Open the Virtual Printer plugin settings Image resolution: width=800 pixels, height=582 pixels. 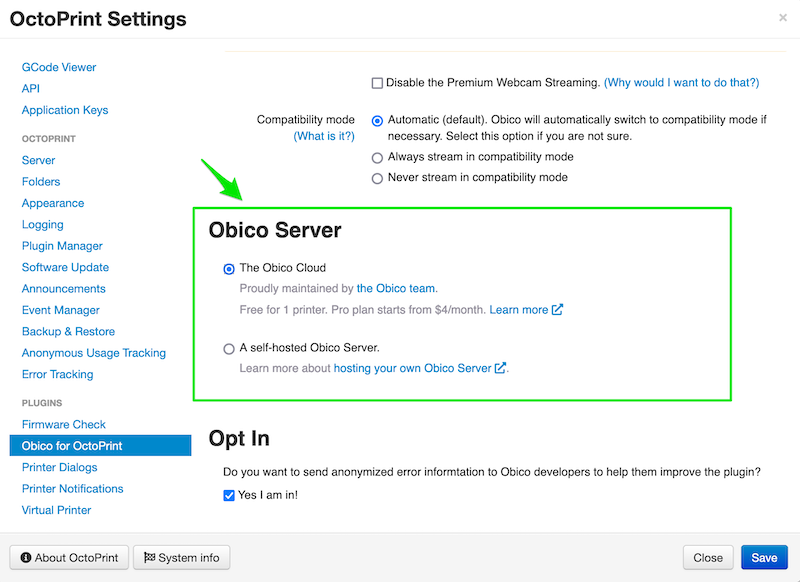56,510
